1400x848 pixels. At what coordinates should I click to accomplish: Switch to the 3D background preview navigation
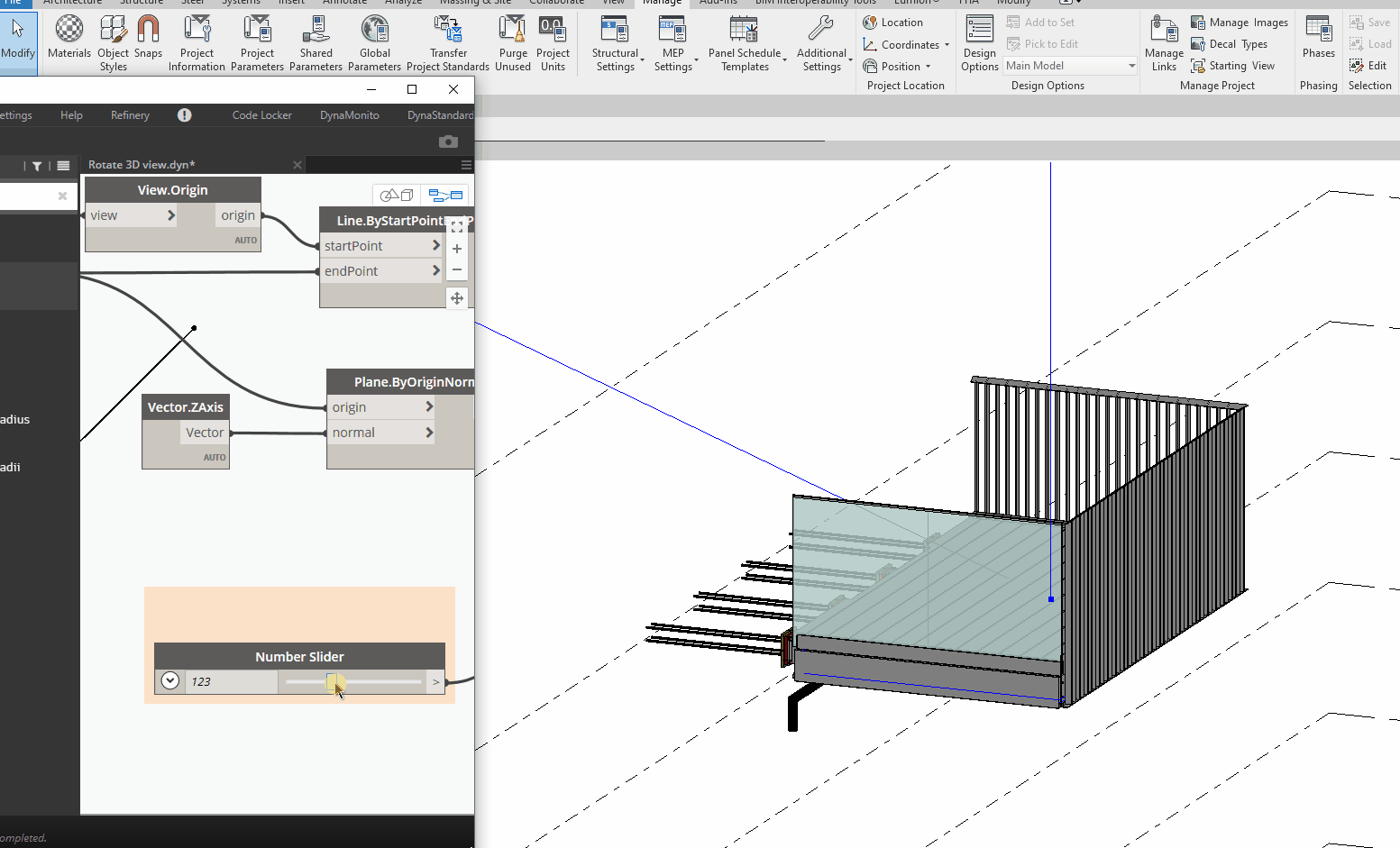click(397, 195)
